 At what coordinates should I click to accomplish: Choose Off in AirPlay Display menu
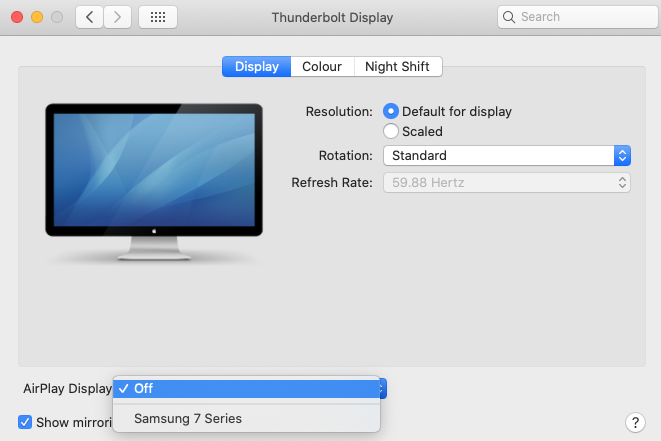(x=247, y=388)
